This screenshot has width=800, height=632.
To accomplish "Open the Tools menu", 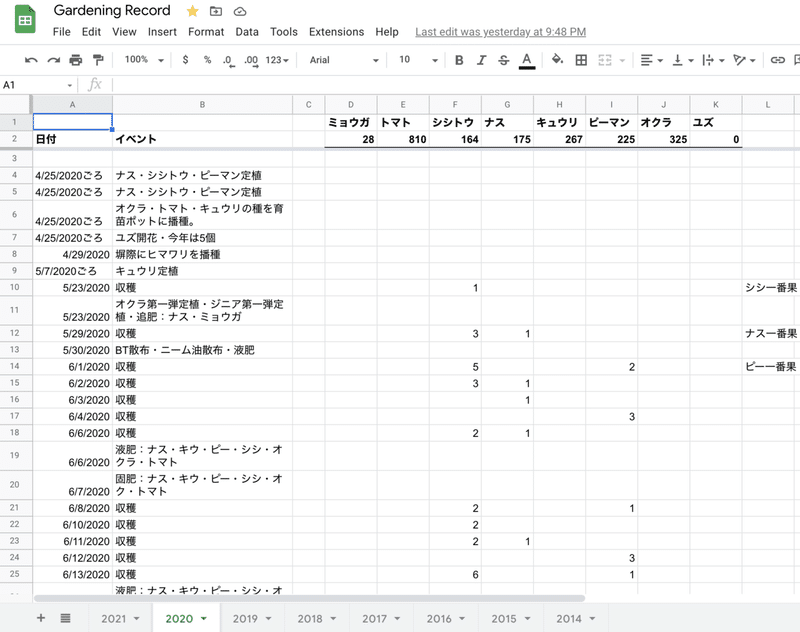I will (284, 32).
